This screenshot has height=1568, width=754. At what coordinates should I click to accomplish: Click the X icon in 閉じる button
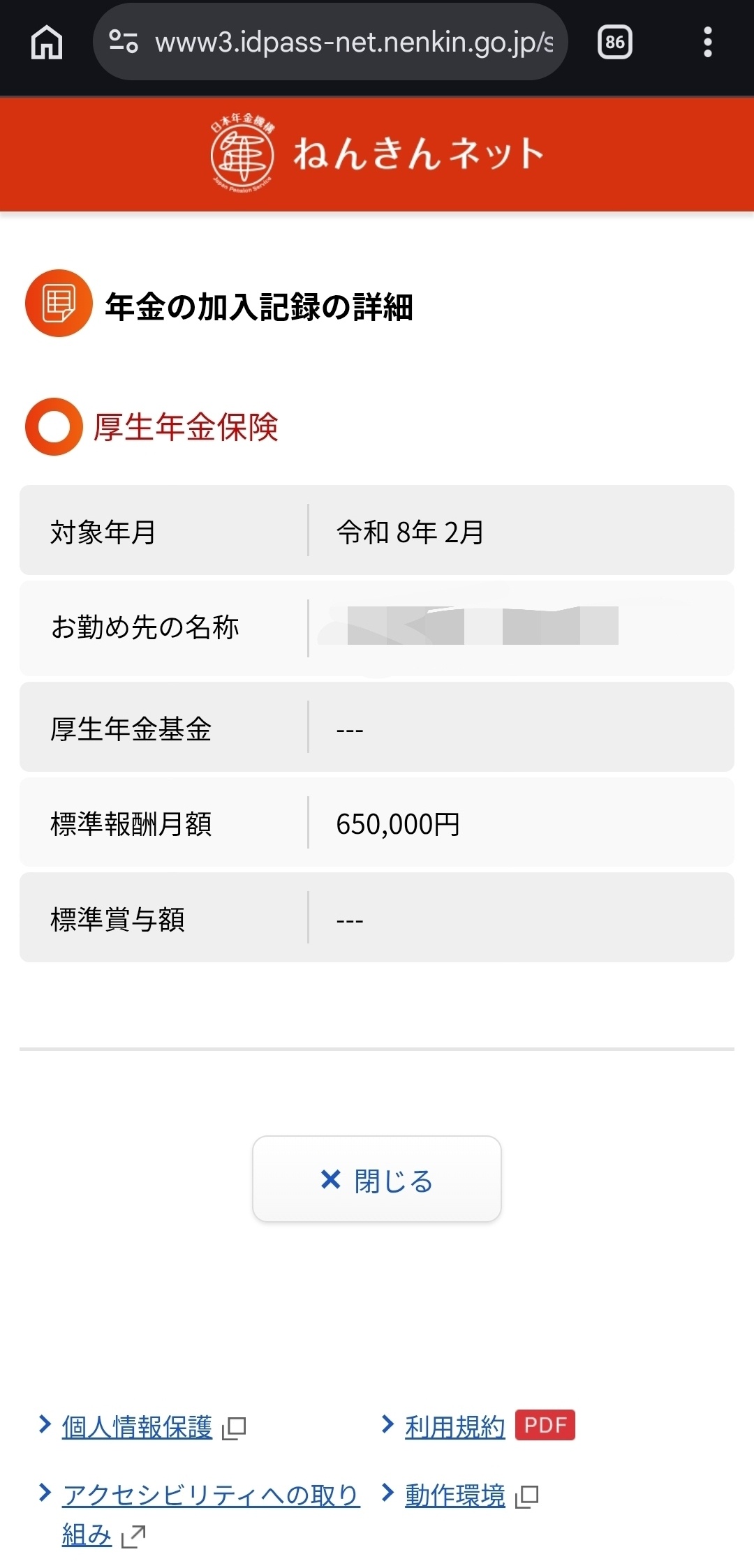click(330, 1179)
